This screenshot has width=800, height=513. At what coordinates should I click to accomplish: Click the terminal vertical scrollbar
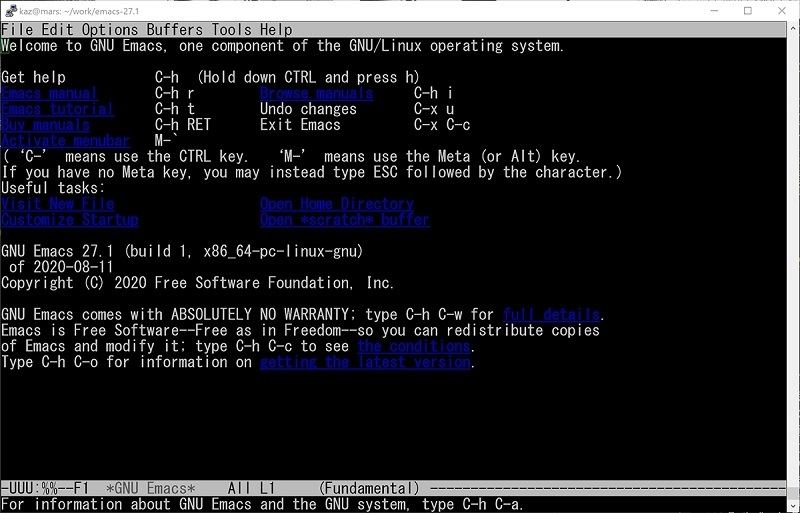[x=793, y=266]
